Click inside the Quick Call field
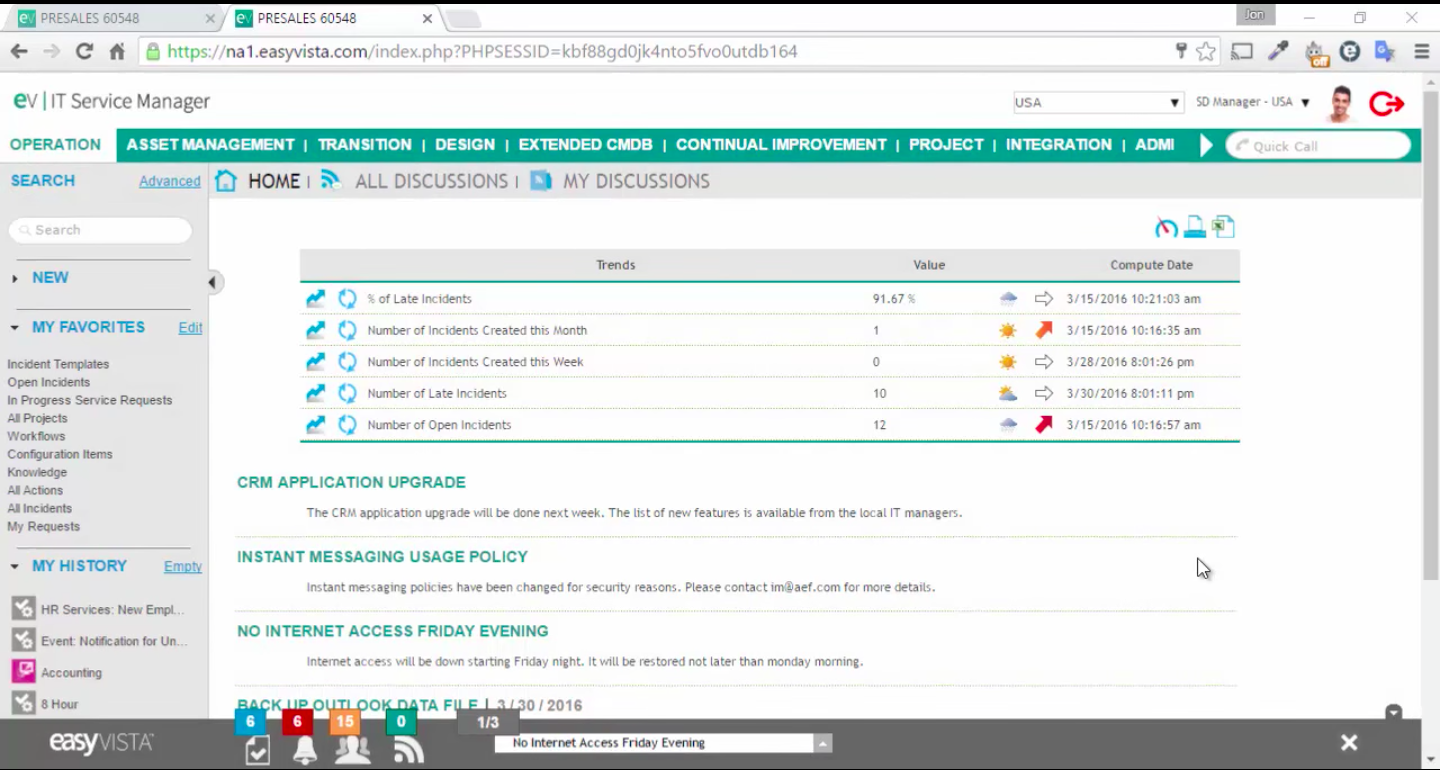Image resolution: width=1440 pixels, height=770 pixels. (x=1318, y=145)
